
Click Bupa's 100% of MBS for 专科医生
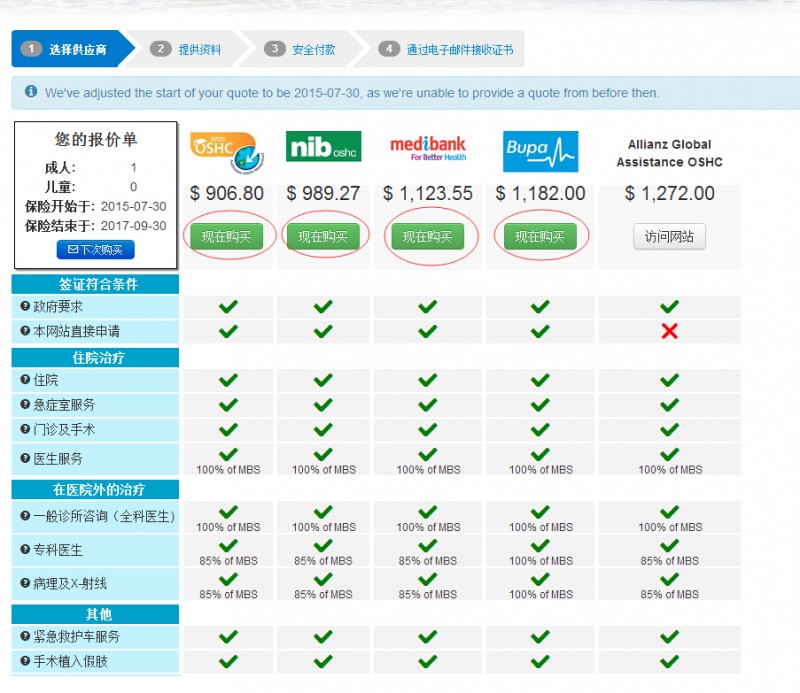click(x=541, y=560)
